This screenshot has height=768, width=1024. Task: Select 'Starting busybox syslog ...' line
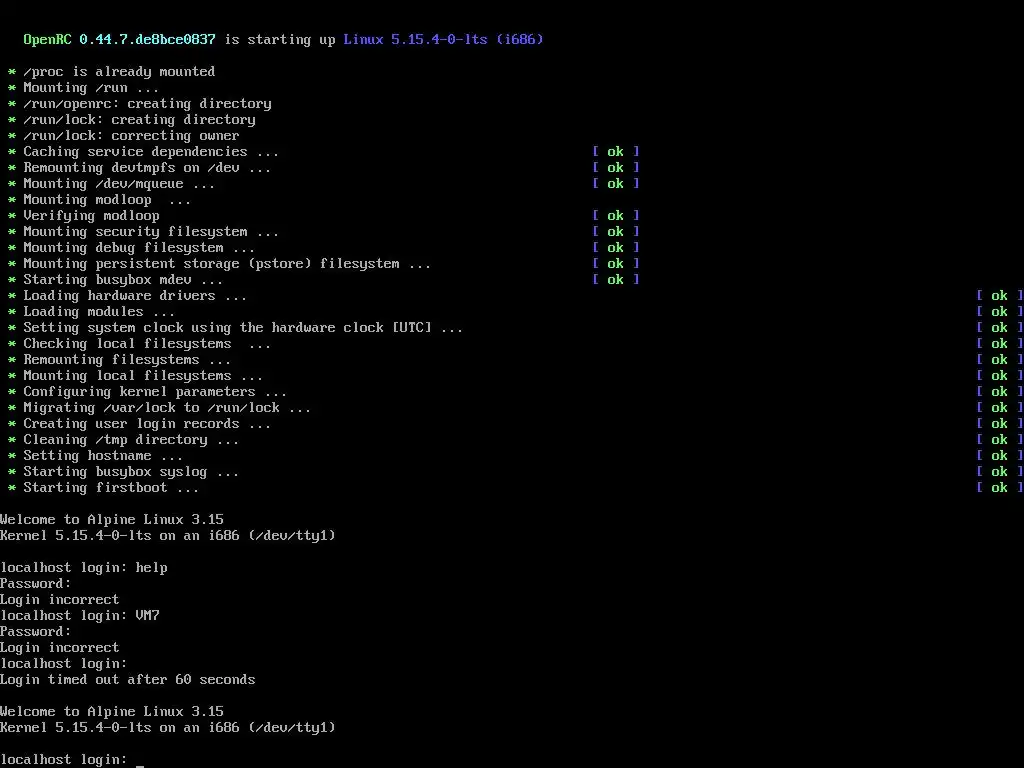(131, 472)
